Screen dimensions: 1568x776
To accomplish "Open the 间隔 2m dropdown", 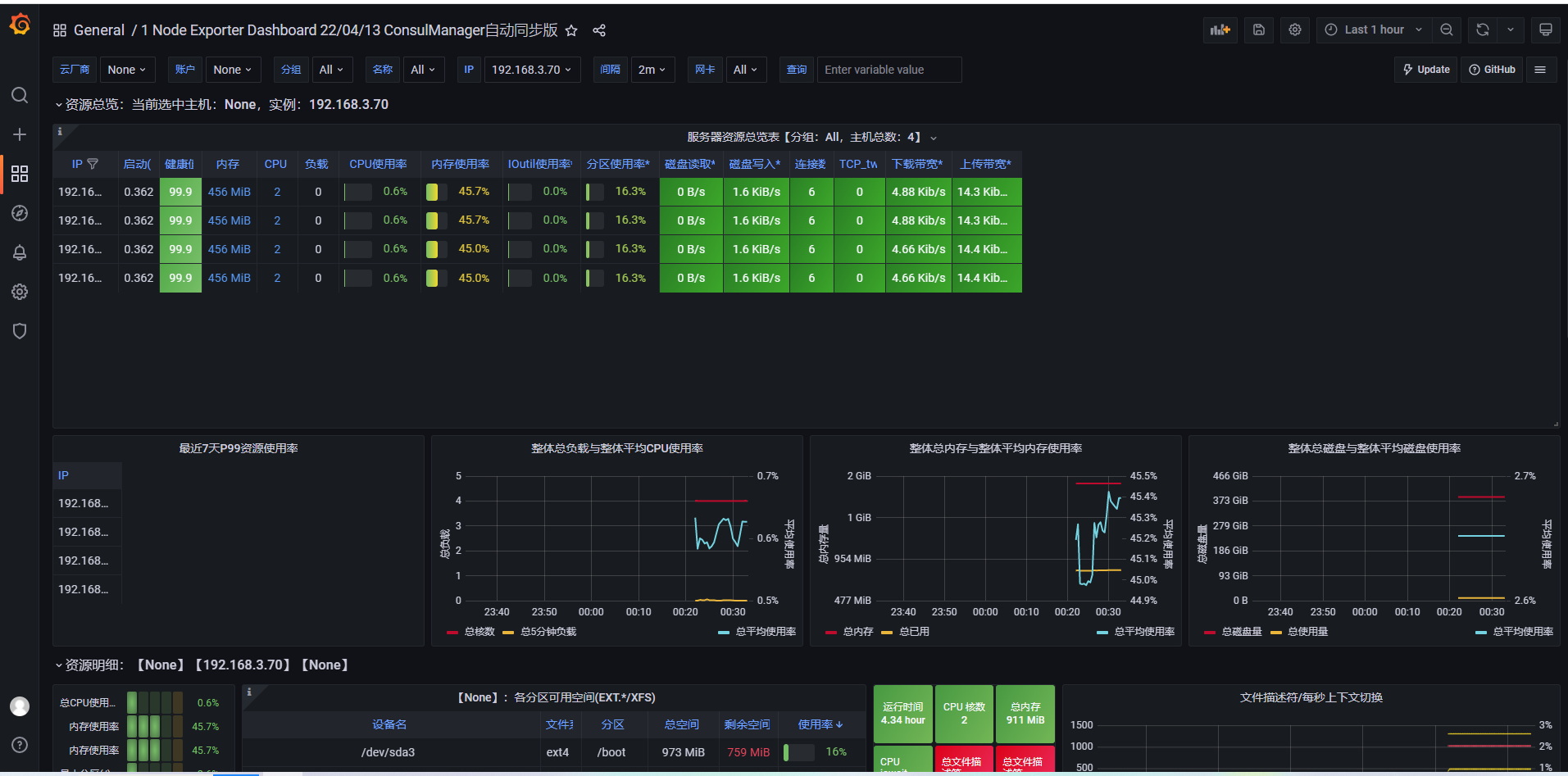I will pyautogui.click(x=652, y=70).
